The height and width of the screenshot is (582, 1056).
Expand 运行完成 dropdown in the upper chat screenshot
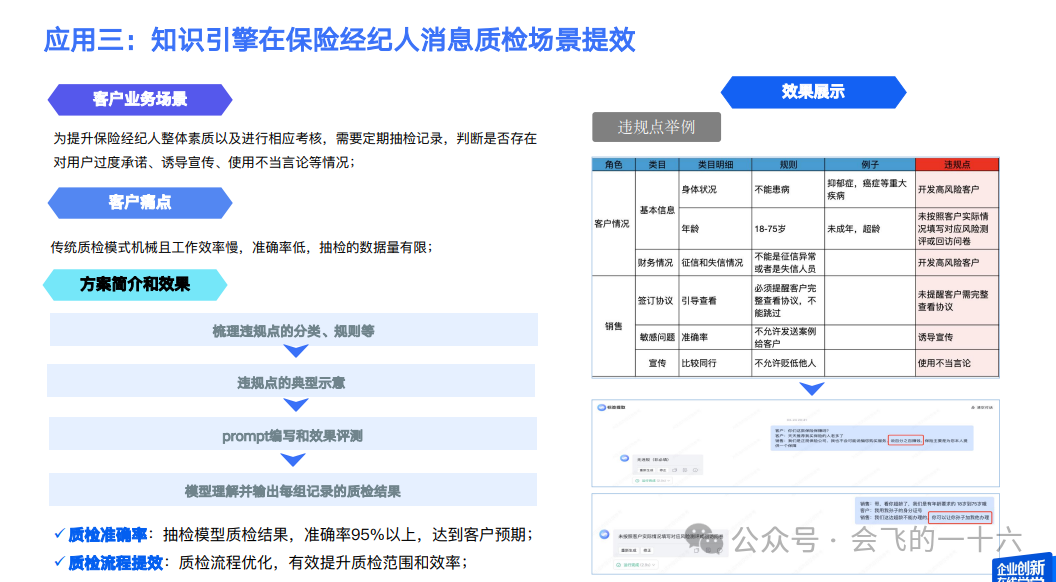click(x=652, y=481)
